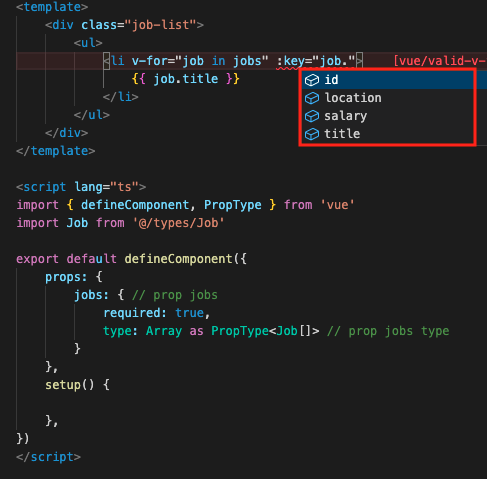Image resolution: width=487 pixels, height=479 pixels.
Task: Click the v-for directive on li
Action: (x=200, y=61)
